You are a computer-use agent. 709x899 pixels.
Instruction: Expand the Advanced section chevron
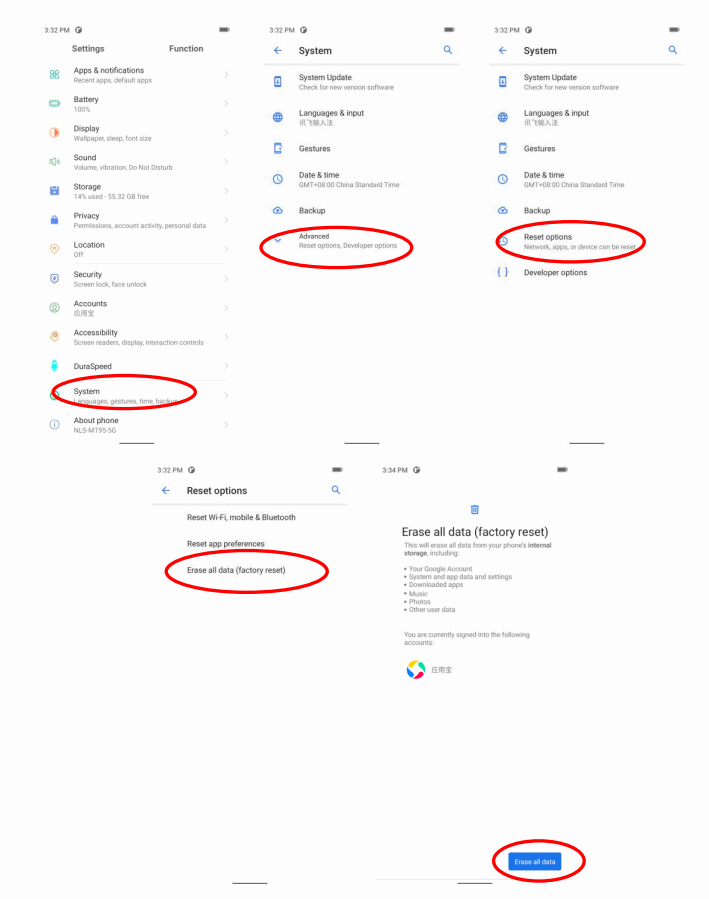(x=278, y=240)
